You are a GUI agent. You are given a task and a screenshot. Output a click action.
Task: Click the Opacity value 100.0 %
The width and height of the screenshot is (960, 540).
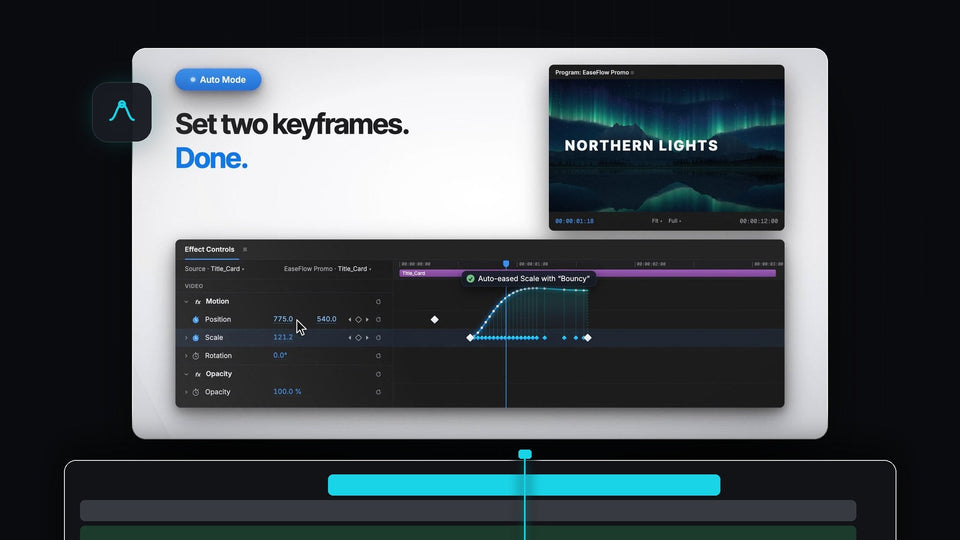pos(287,391)
